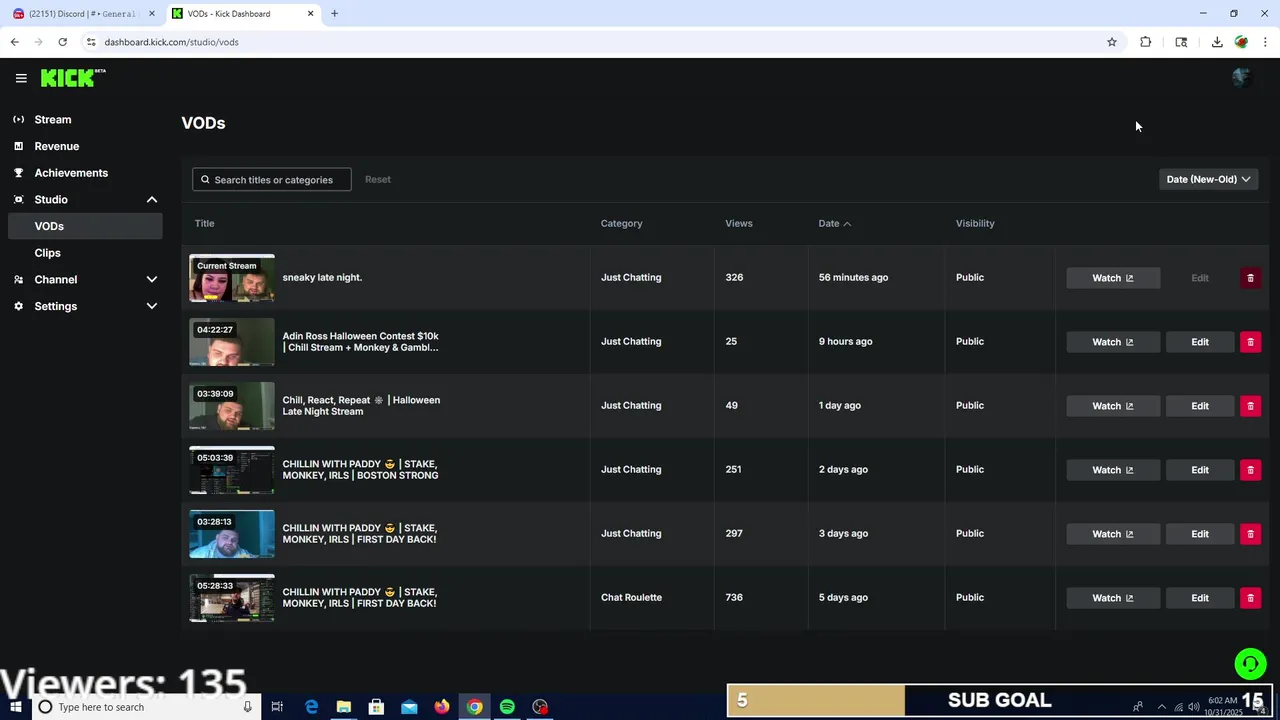Click the Kick logo
The width and height of the screenshot is (1280, 720).
point(73,78)
